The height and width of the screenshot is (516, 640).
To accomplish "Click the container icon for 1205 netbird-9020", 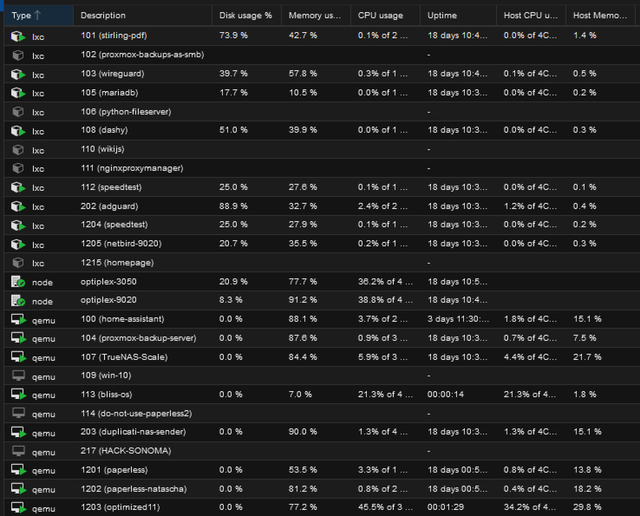I will click(18, 244).
